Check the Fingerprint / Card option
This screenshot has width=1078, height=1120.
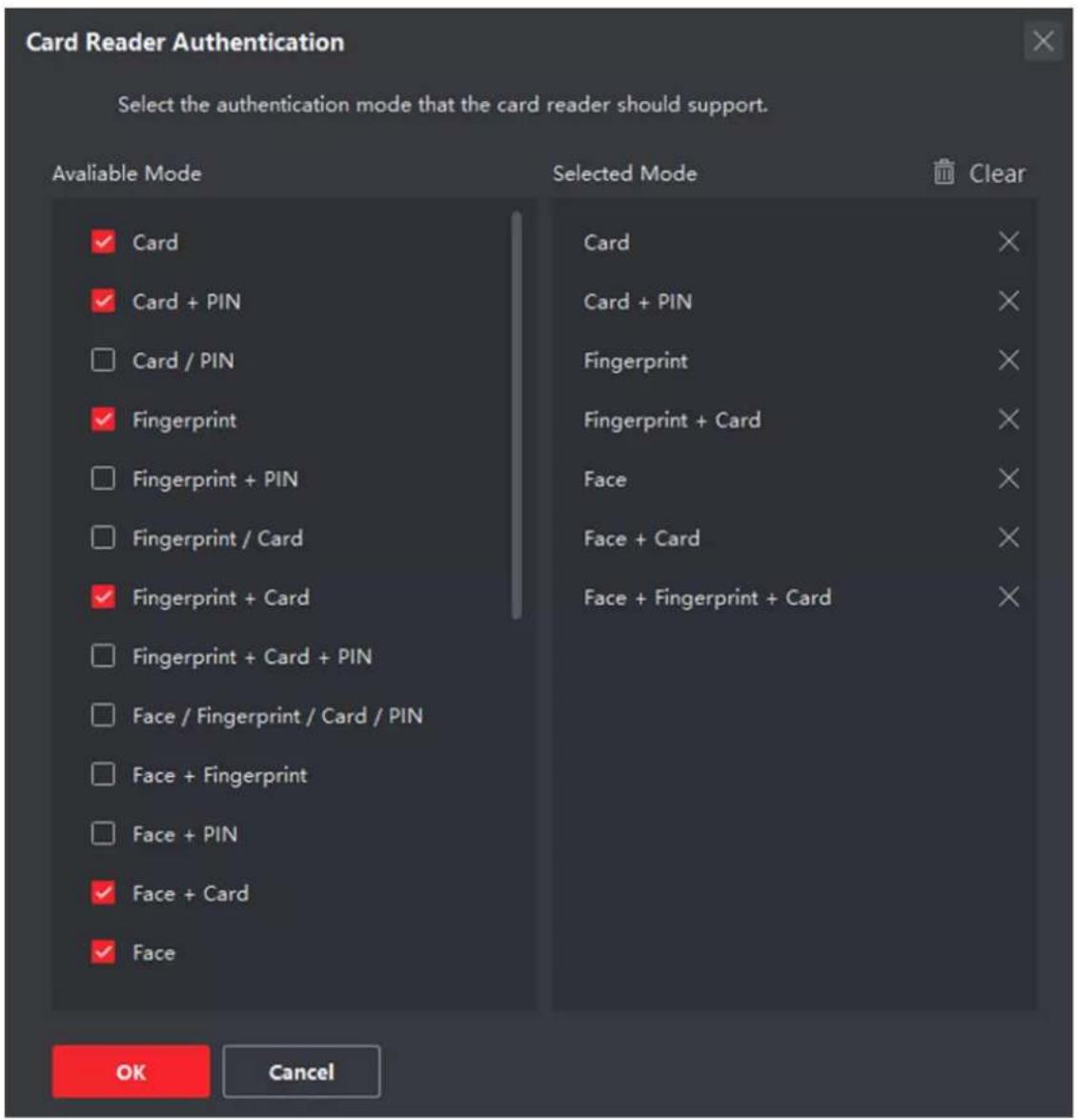click(x=104, y=538)
